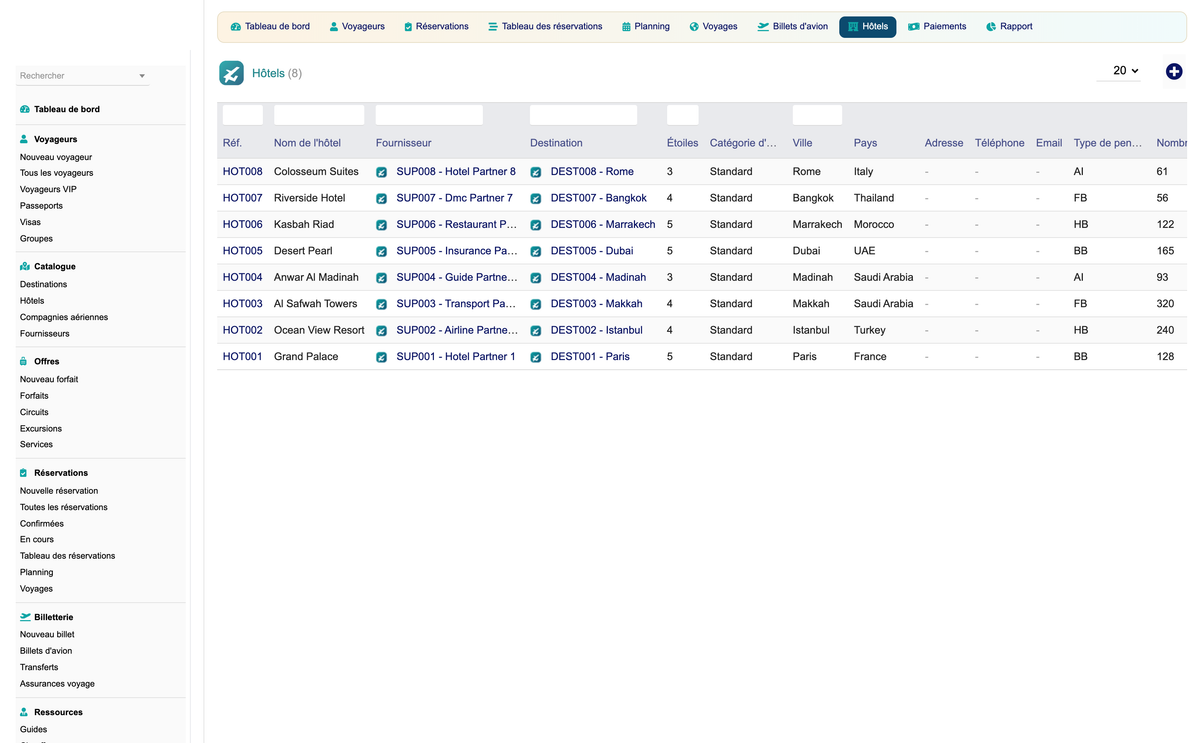Open the Planning top tab
The image size is (1200, 743).
tap(646, 27)
